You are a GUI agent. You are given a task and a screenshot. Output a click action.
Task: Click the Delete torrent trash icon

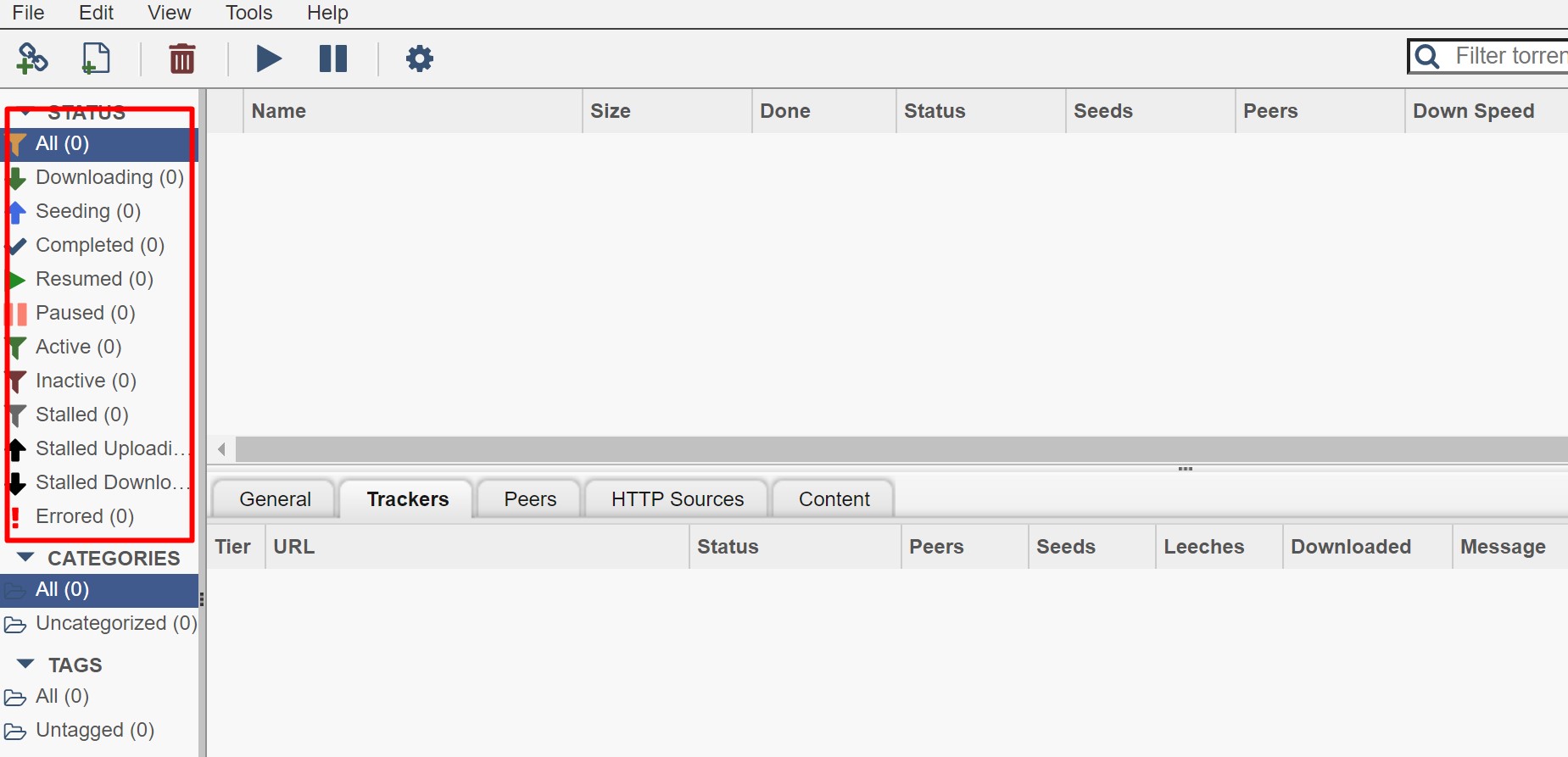[x=182, y=58]
